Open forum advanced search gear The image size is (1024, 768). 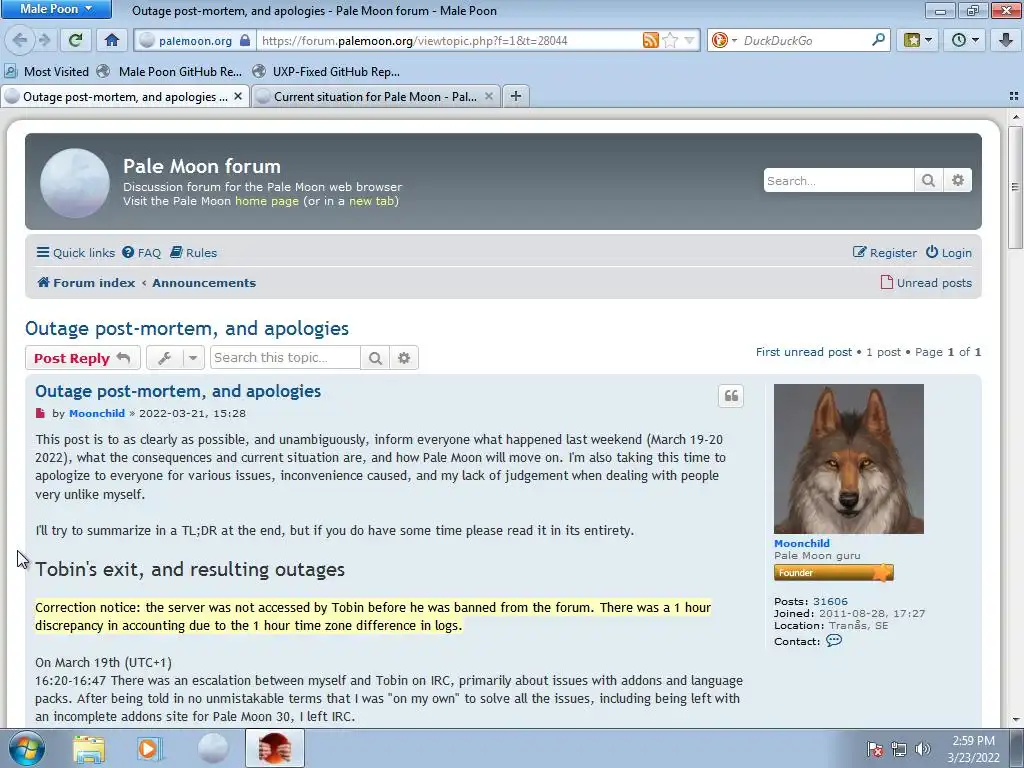point(957,180)
